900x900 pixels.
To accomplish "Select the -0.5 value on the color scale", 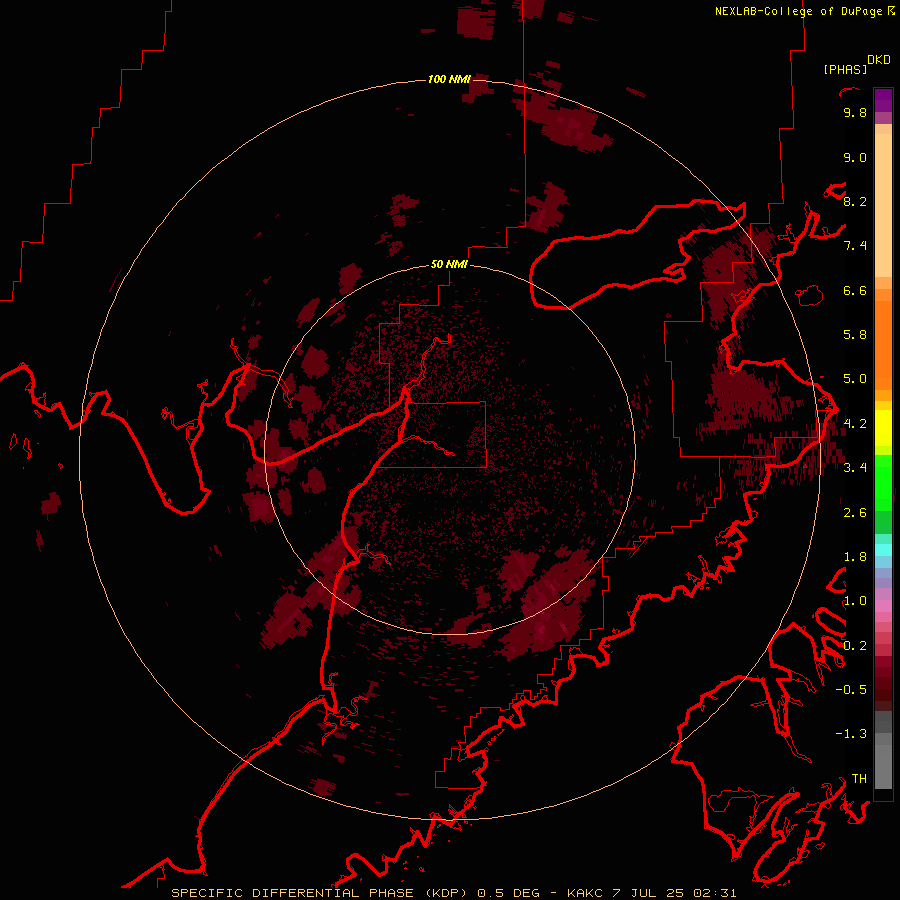I will click(x=851, y=690).
